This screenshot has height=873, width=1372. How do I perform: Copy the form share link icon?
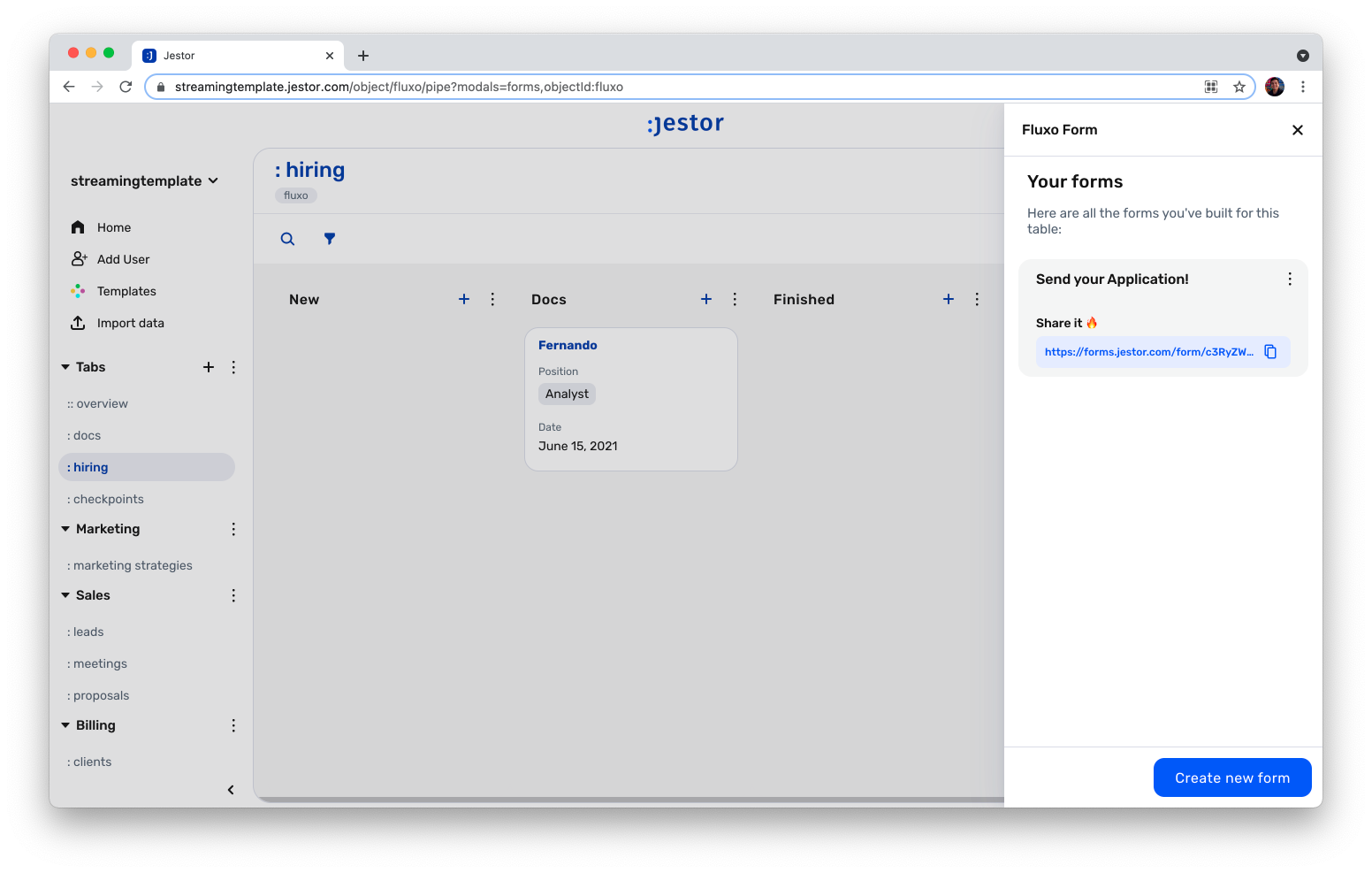click(x=1270, y=351)
